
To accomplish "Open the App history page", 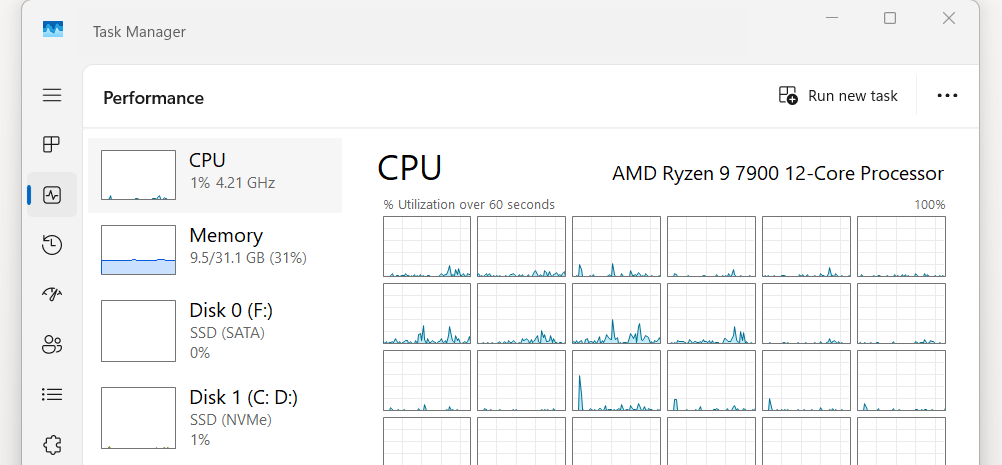I will pos(52,245).
